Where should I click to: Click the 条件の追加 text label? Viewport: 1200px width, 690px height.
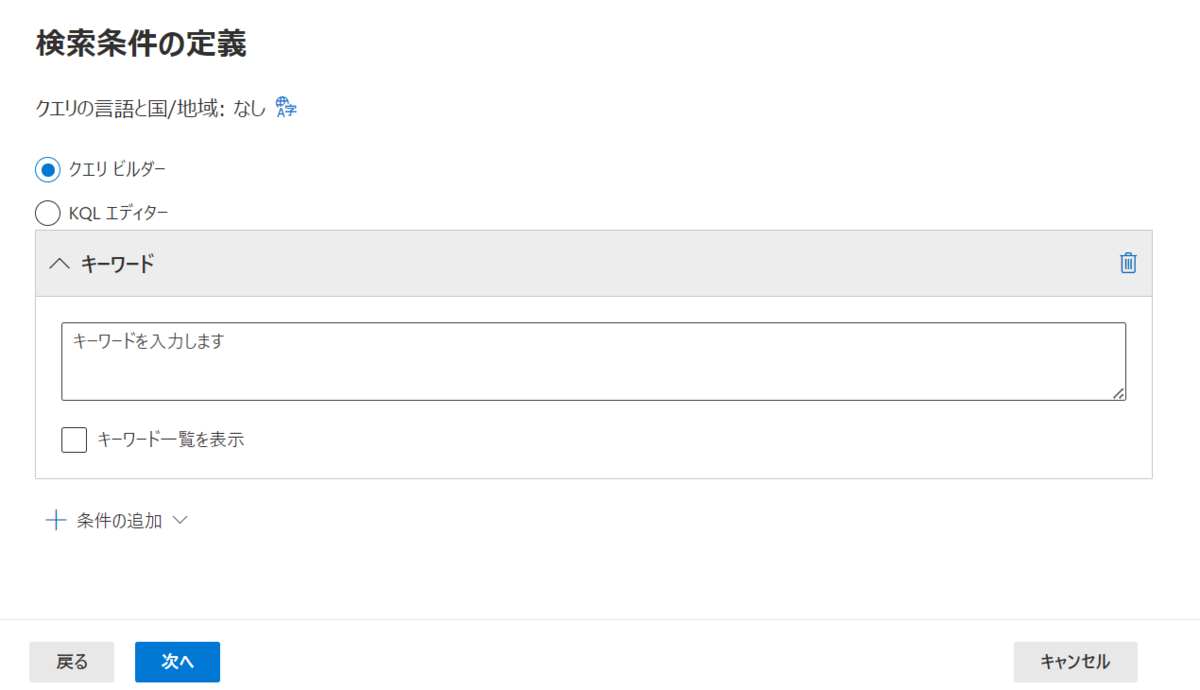tap(119, 520)
